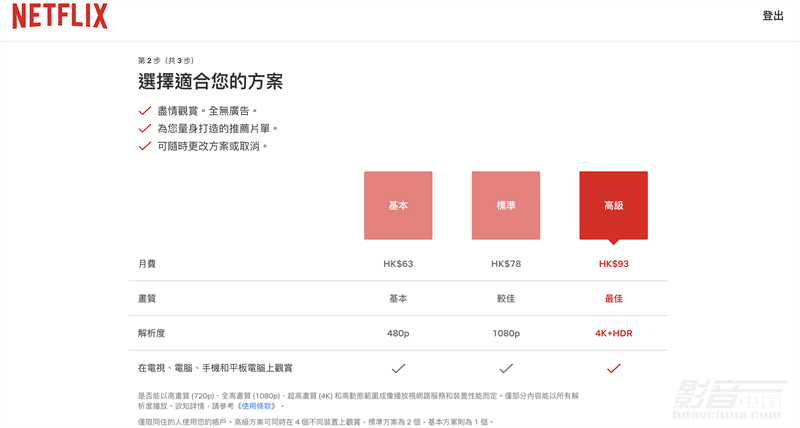Click the 1080p resolution value
The width and height of the screenshot is (800, 428).
tap(506, 333)
